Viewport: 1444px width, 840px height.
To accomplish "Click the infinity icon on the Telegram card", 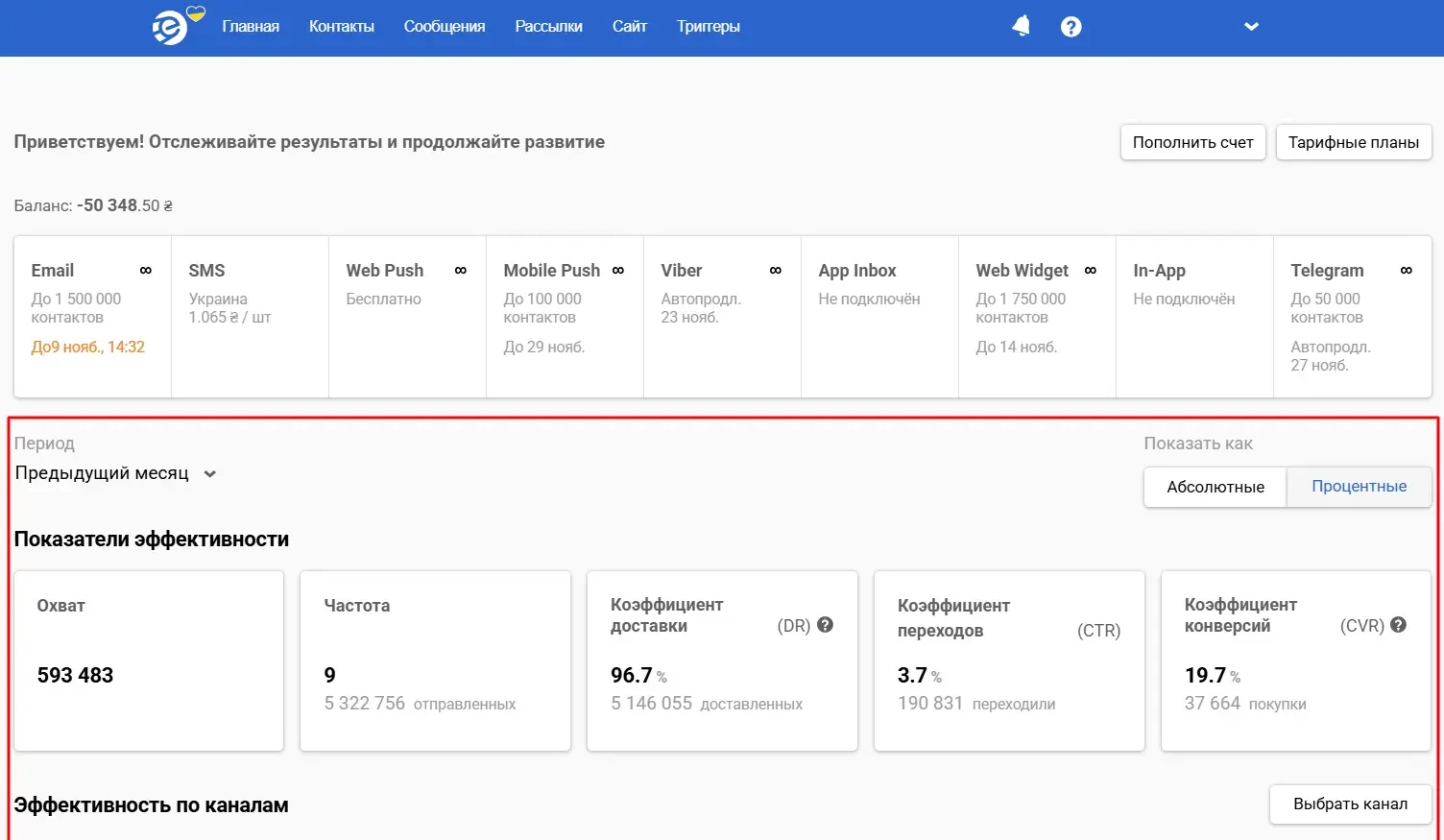I will (1407, 270).
